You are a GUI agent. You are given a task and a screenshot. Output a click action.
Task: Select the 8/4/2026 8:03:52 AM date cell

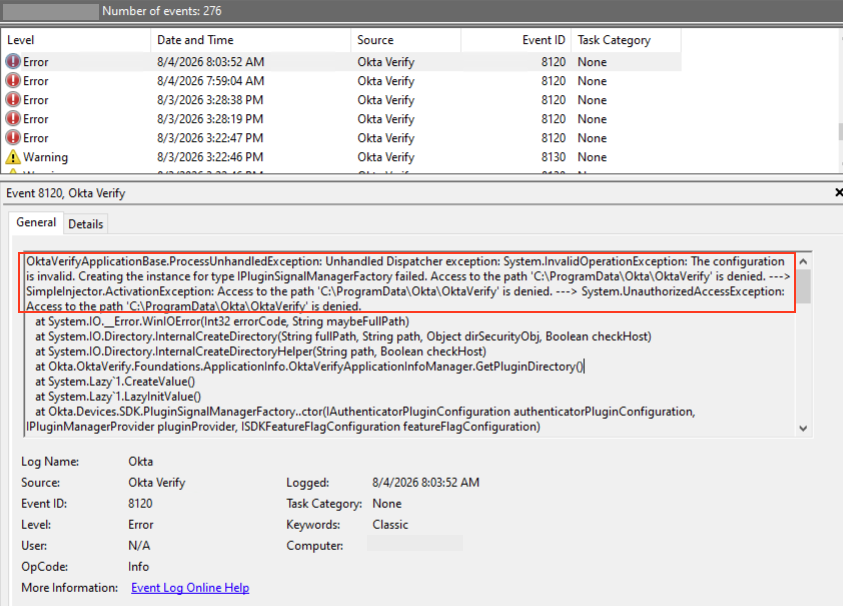point(211,62)
